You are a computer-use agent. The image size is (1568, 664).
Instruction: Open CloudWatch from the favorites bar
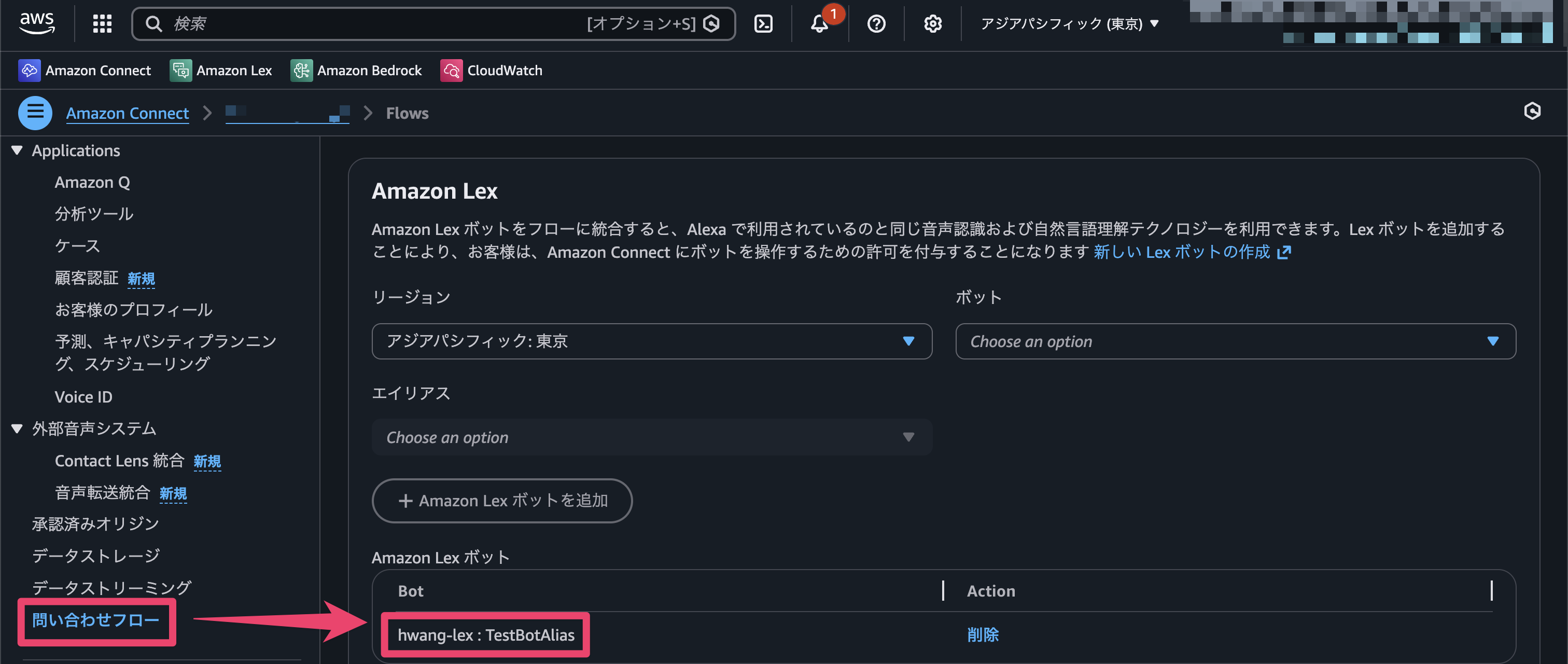coord(491,70)
